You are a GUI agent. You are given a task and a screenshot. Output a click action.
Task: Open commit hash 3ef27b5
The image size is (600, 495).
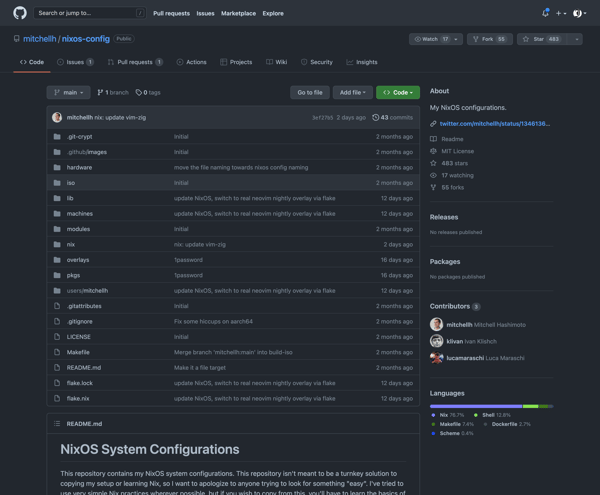322,117
